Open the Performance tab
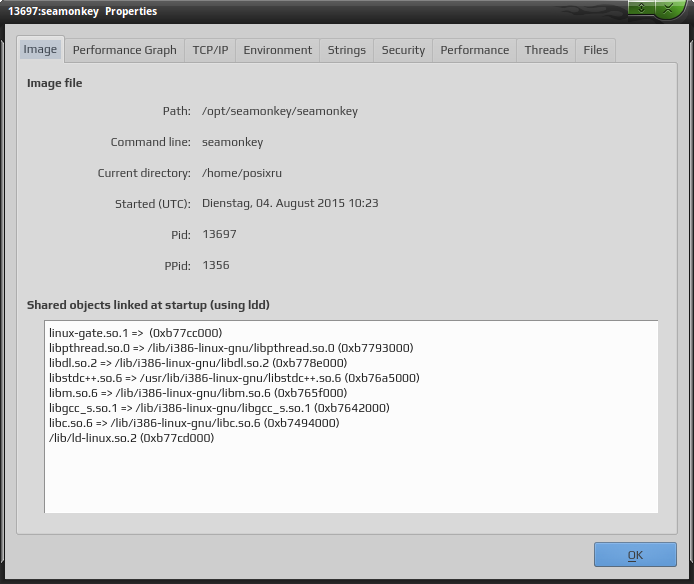This screenshot has width=694, height=584. pos(474,50)
